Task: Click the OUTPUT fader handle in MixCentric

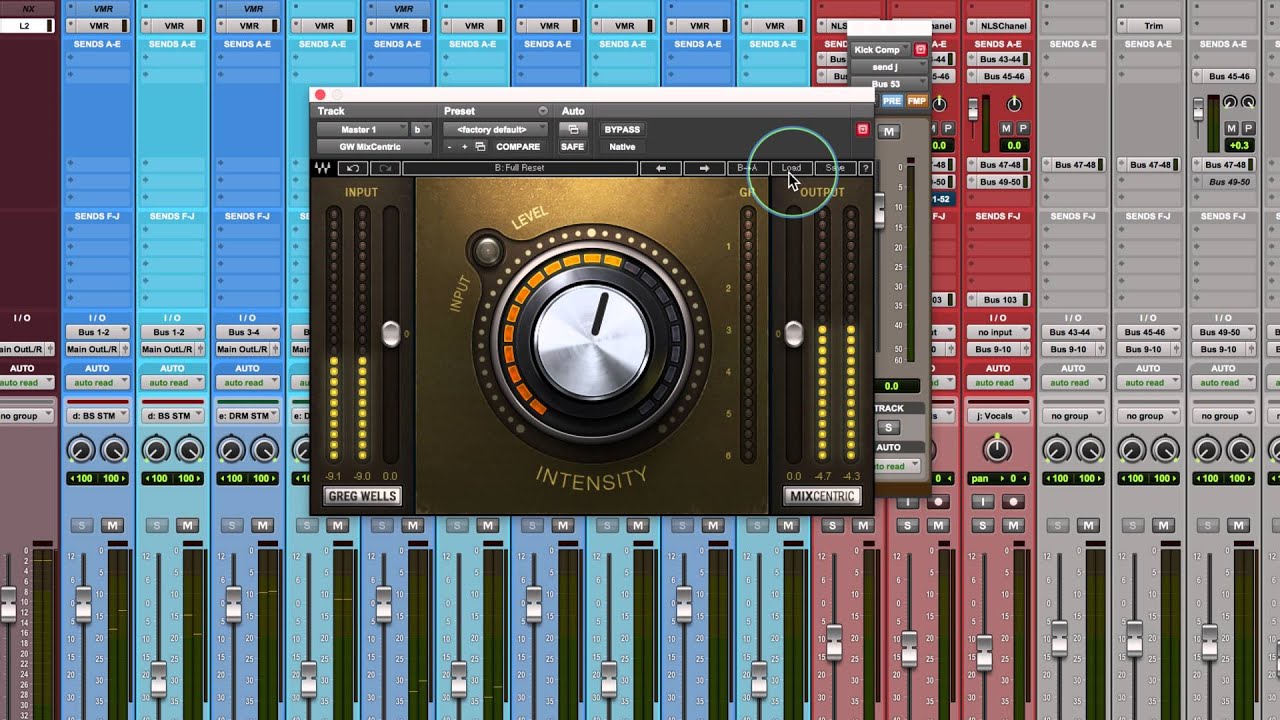Action: click(x=793, y=334)
